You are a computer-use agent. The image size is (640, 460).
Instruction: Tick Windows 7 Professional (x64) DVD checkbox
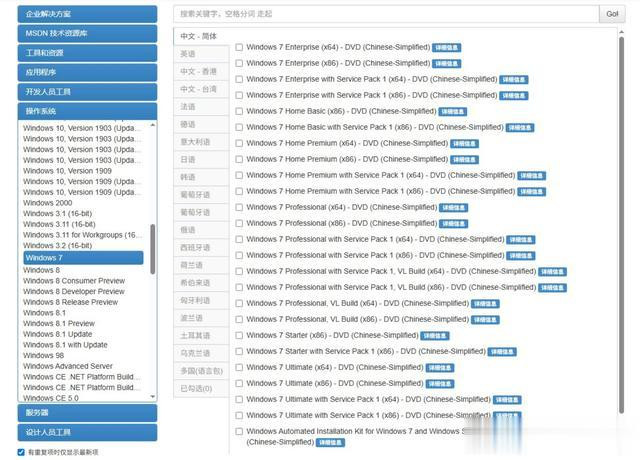pos(239,207)
